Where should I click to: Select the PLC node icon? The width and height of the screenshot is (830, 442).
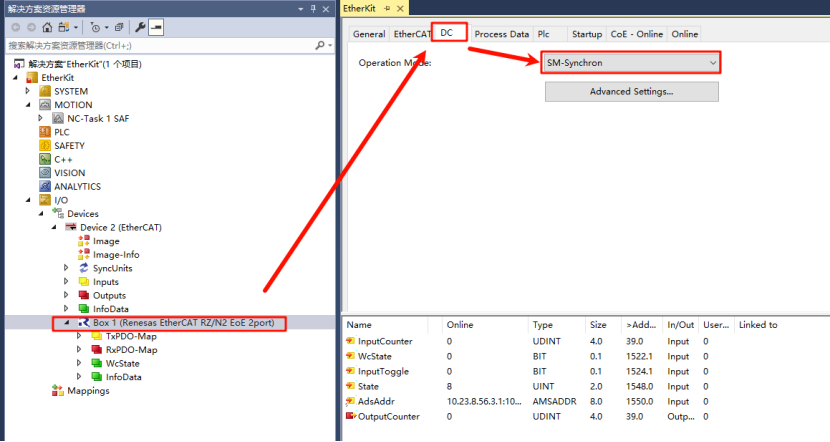coord(45,132)
